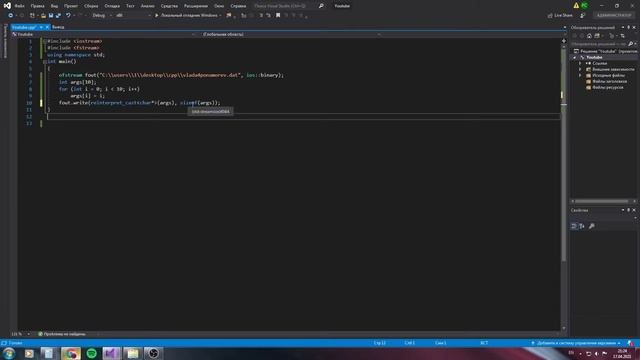Expand the Исходные файлы folder
Screen dimensions: 640x360
(580, 76)
